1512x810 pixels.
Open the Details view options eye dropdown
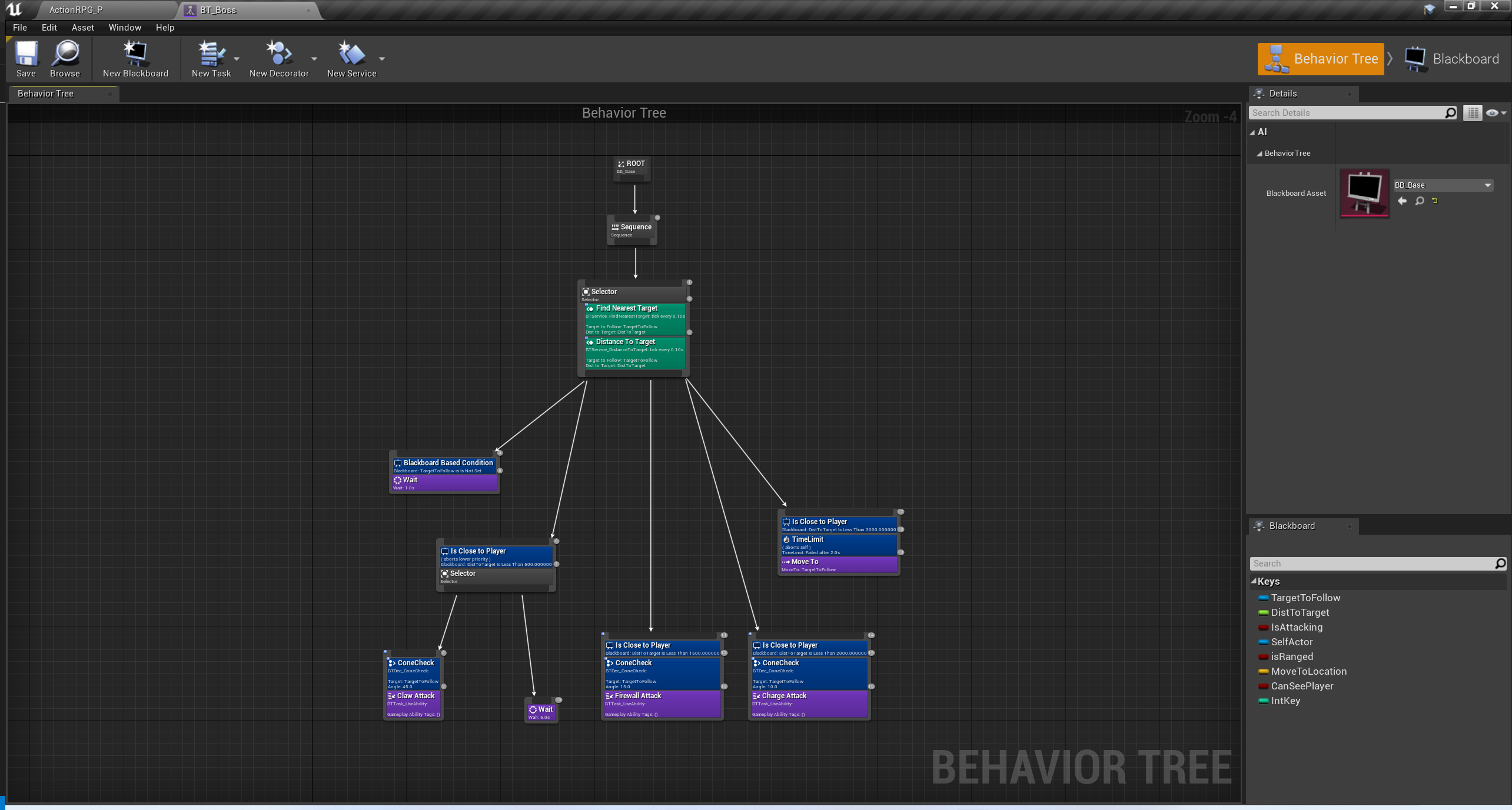(x=1496, y=113)
